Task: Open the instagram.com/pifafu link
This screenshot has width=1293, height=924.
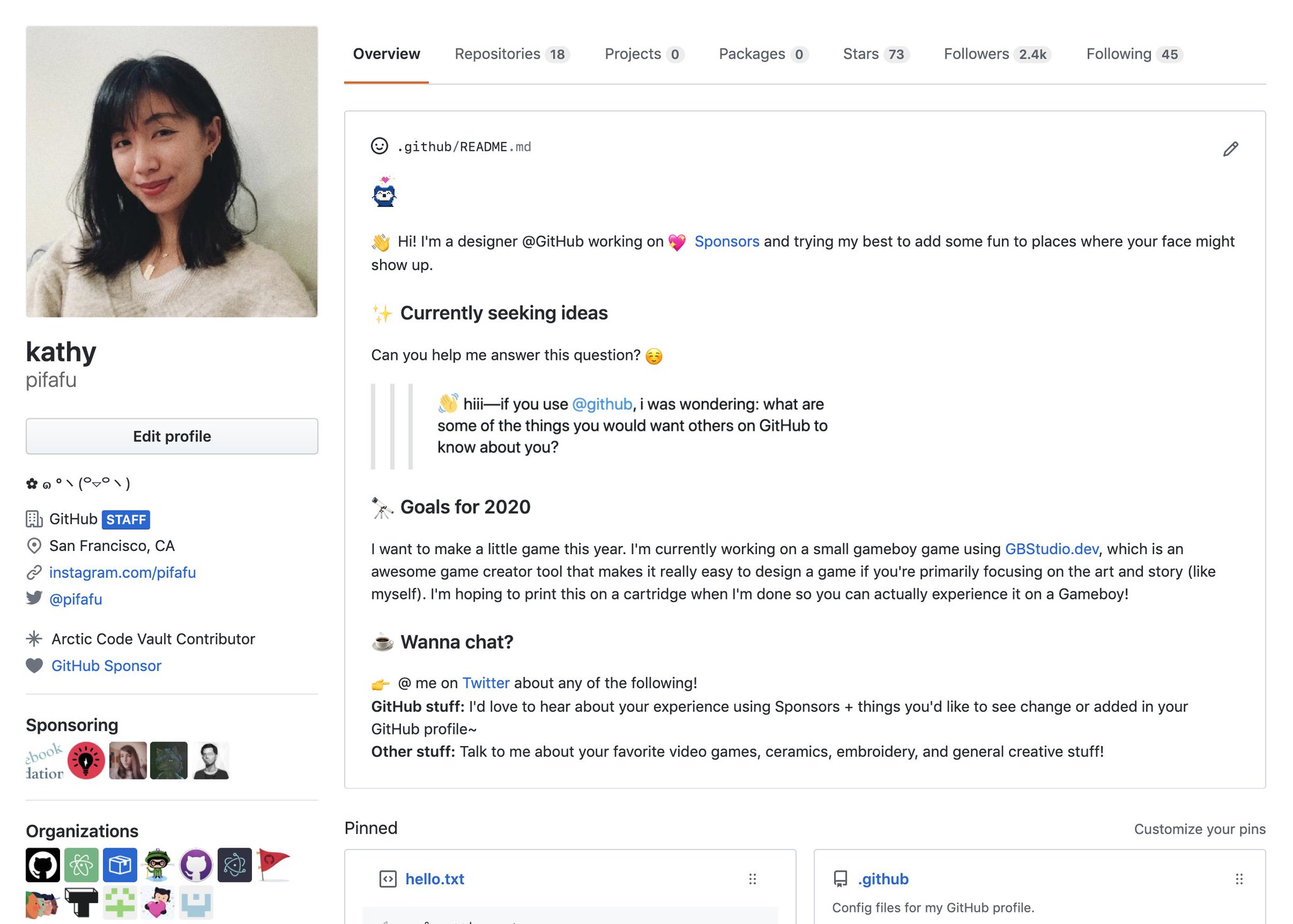Action: coord(122,572)
